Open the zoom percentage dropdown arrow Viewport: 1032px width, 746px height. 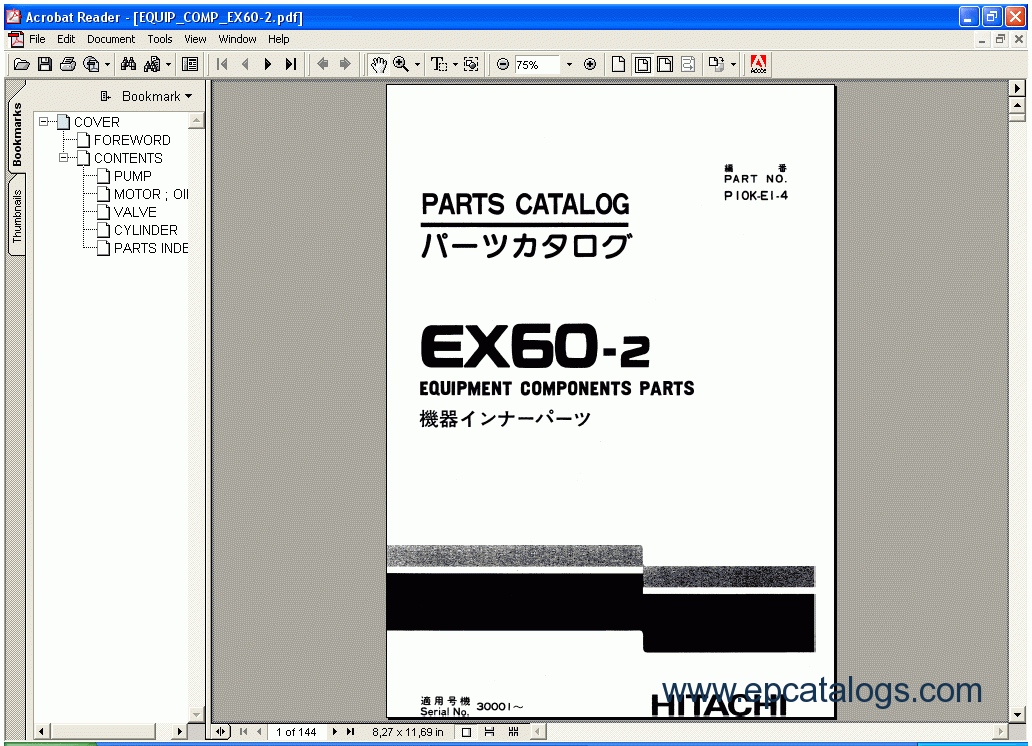[569, 65]
